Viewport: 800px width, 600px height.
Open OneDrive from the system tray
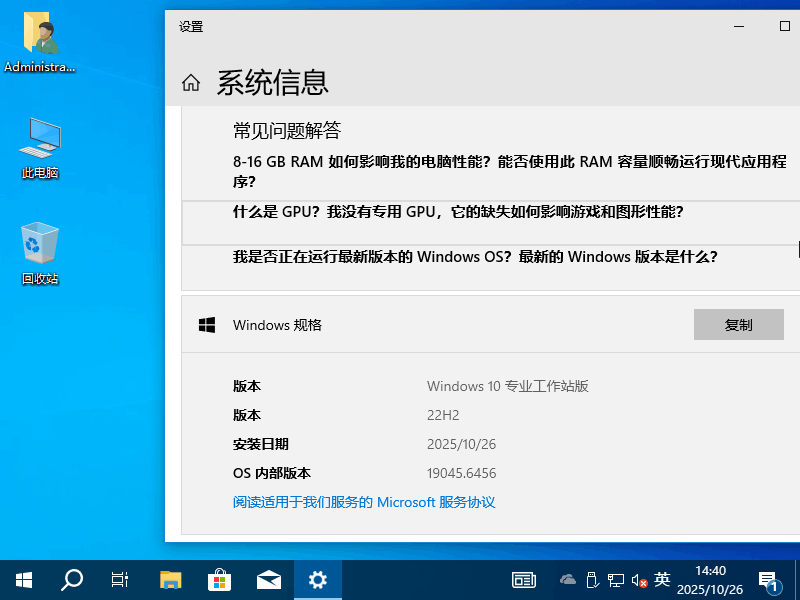point(570,579)
